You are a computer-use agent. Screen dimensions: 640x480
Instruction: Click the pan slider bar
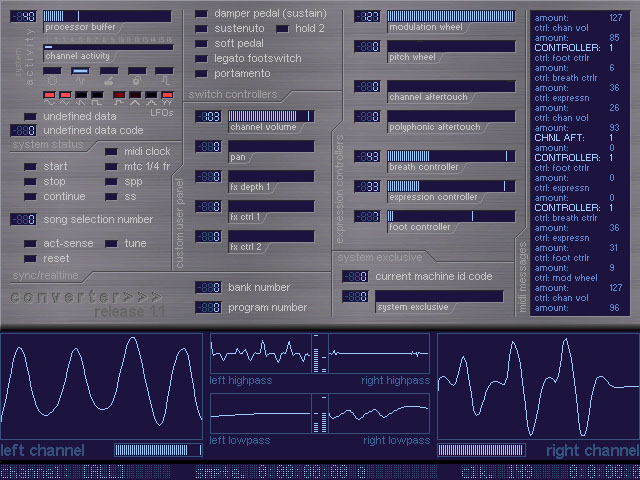pos(271,146)
